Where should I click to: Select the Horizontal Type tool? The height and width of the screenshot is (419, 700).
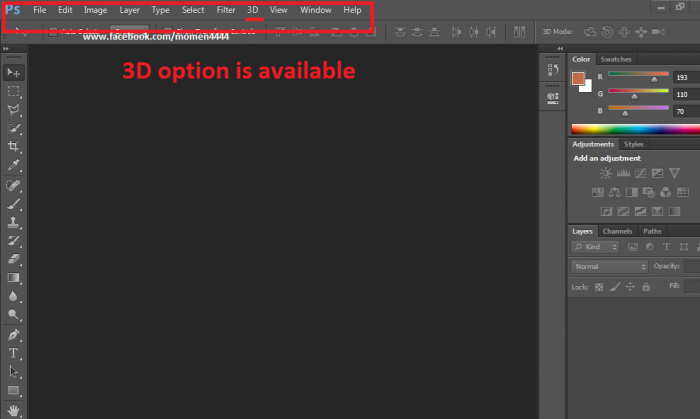13,353
